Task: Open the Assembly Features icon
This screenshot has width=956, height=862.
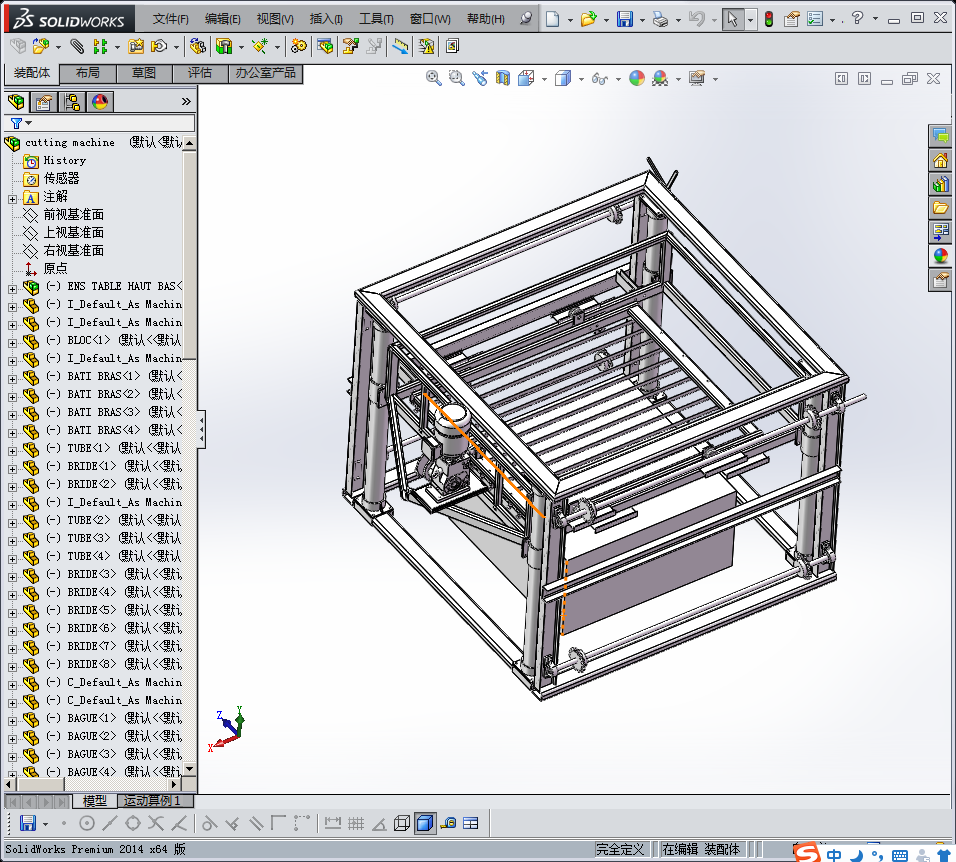Action: [225, 46]
